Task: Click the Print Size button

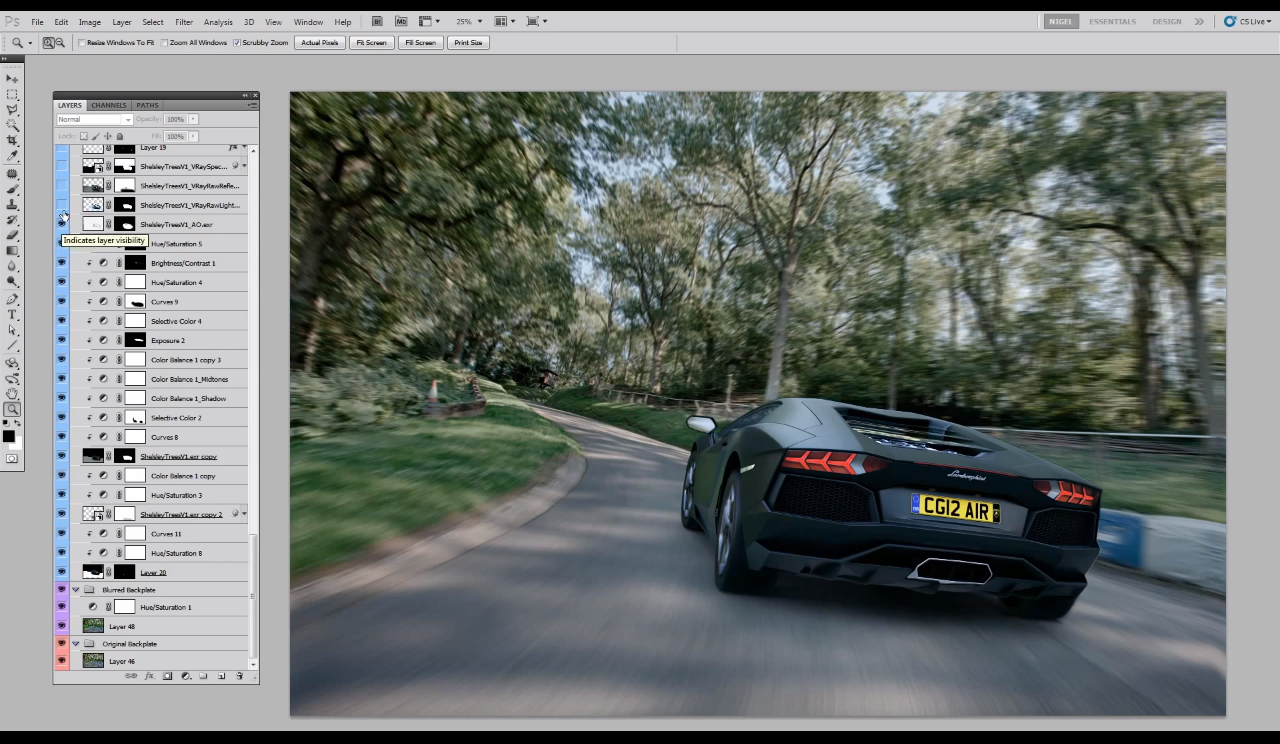Action: 468,43
